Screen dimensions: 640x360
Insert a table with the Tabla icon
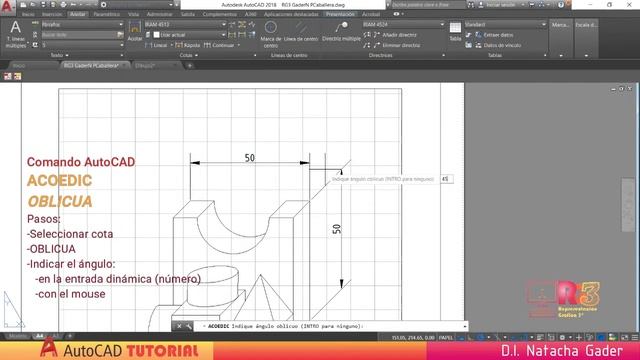[455, 27]
